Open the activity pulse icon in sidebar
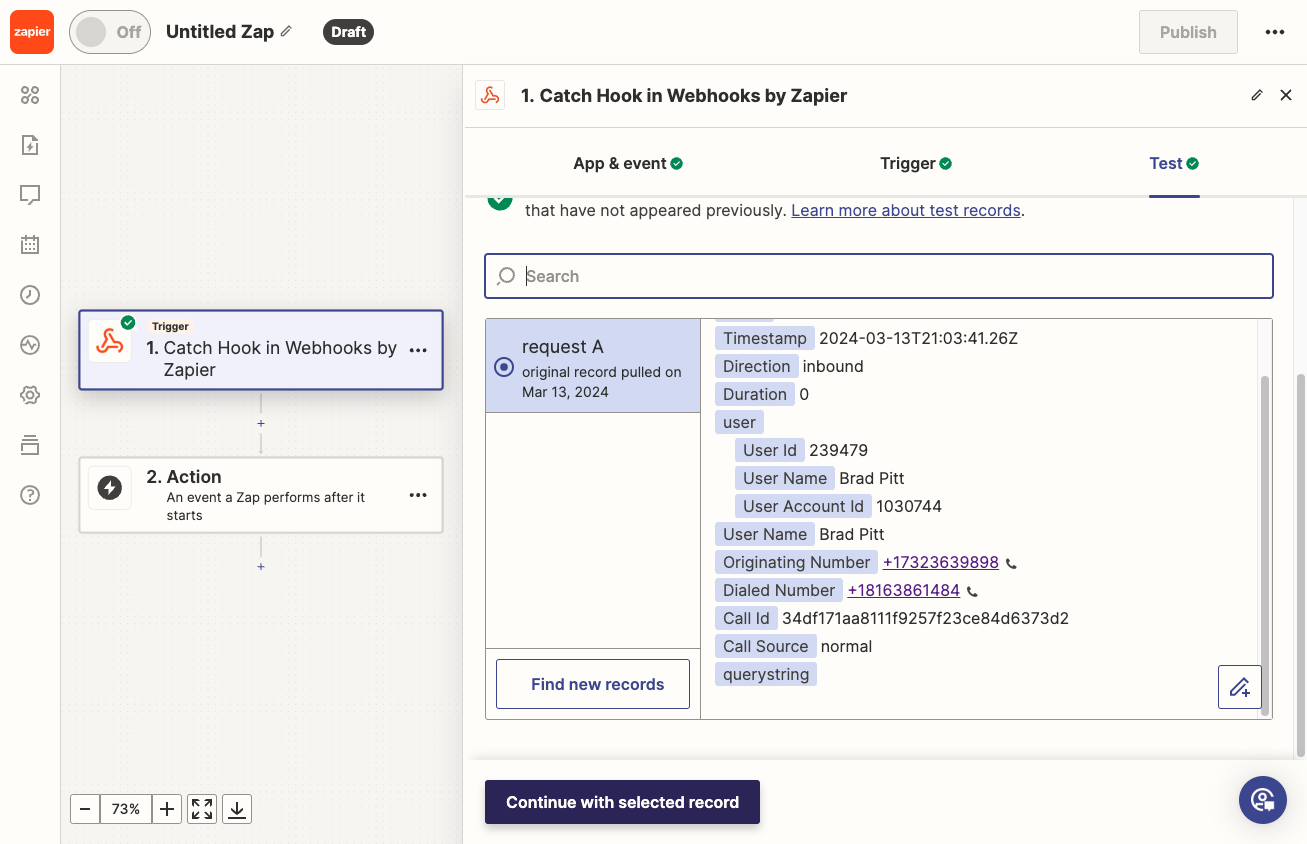Viewport: 1307px width, 844px height. tap(30, 345)
